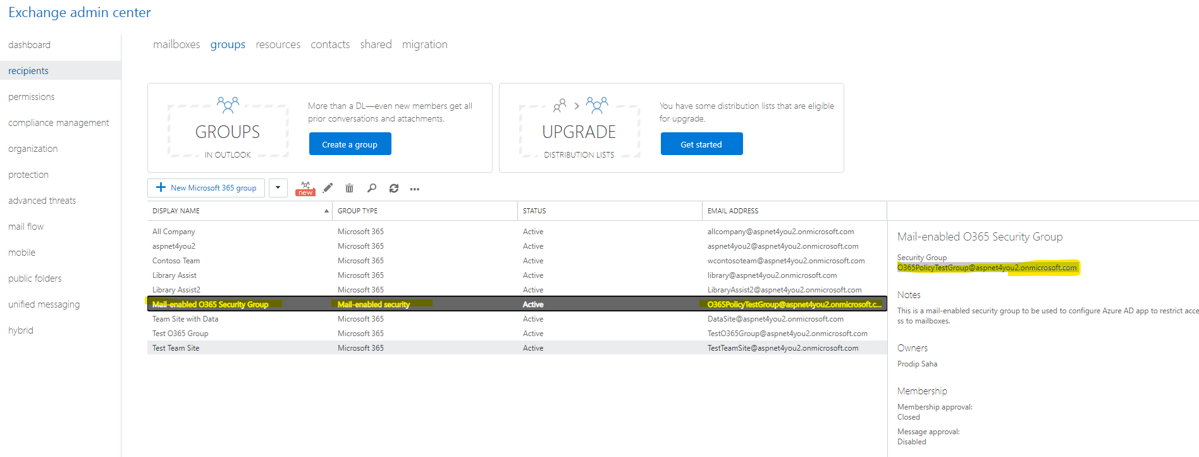Click the Group Type column header
This screenshot has height=457, width=1199.
pos(425,210)
